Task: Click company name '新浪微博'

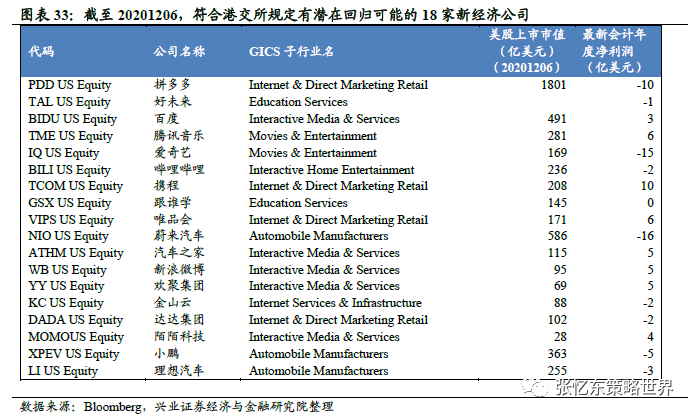Action: (x=179, y=269)
